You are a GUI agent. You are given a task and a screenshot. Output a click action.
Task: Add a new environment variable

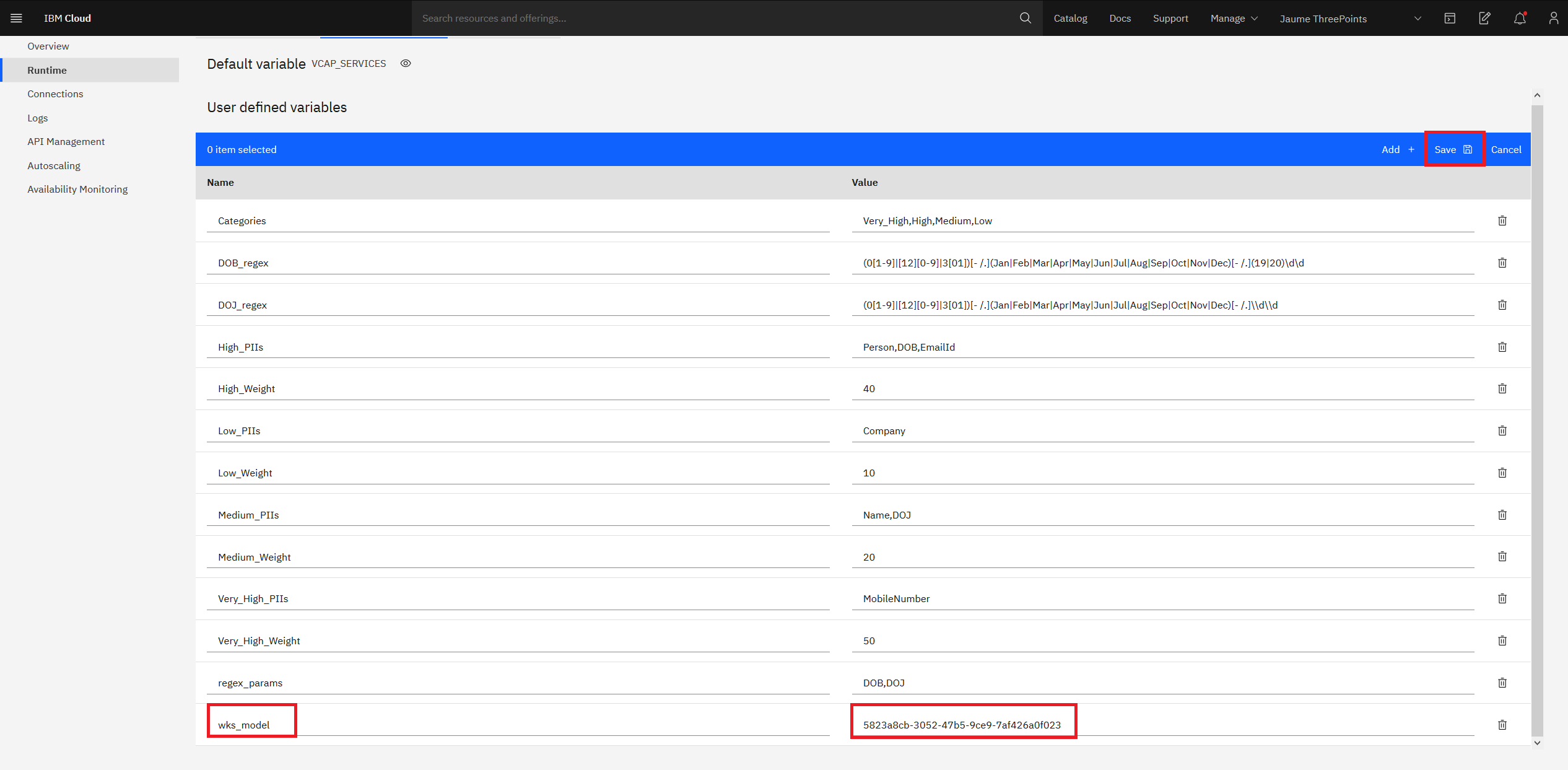pyautogui.click(x=1398, y=149)
